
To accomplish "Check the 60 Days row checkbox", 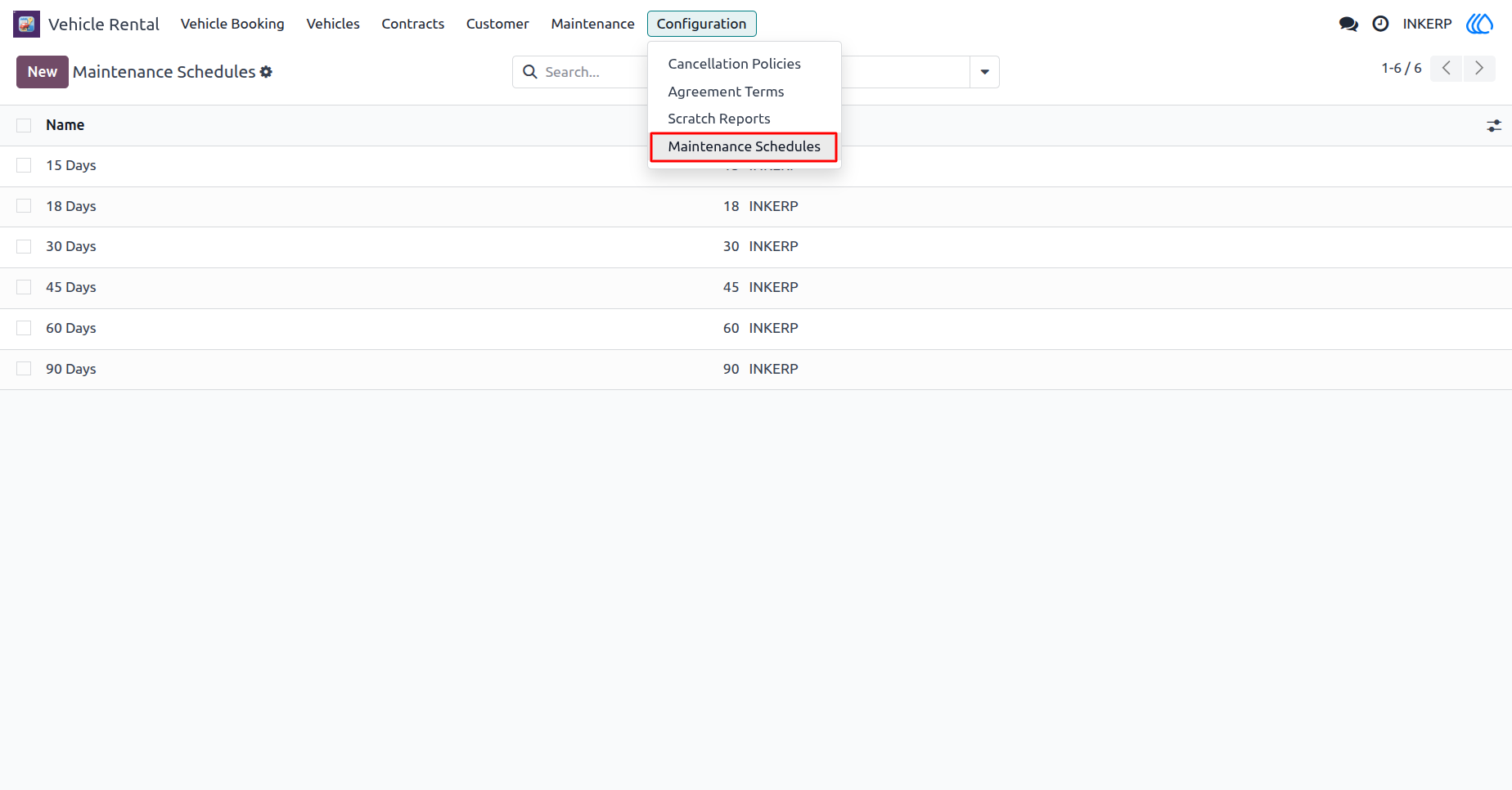I will (x=24, y=328).
